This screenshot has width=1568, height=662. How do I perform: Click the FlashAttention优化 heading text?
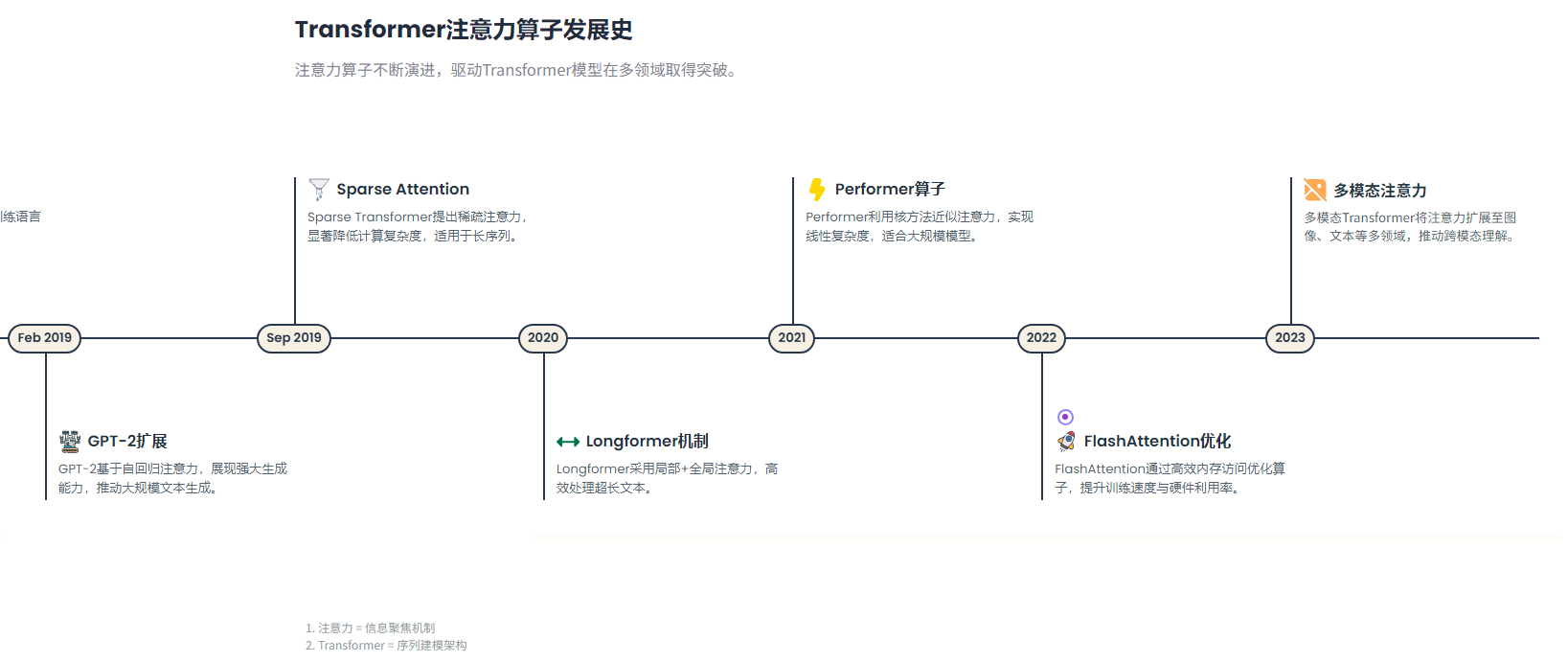click(1157, 441)
